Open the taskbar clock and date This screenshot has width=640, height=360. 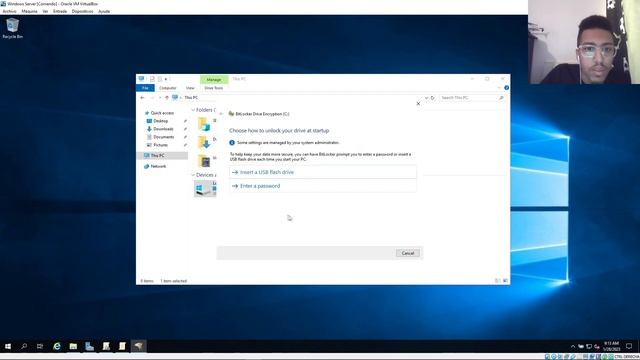click(x=611, y=346)
